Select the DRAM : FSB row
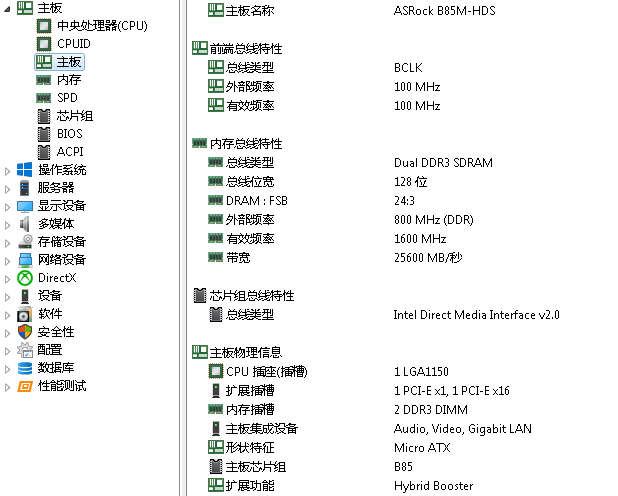Image resolution: width=618 pixels, height=496 pixels. (x=257, y=201)
